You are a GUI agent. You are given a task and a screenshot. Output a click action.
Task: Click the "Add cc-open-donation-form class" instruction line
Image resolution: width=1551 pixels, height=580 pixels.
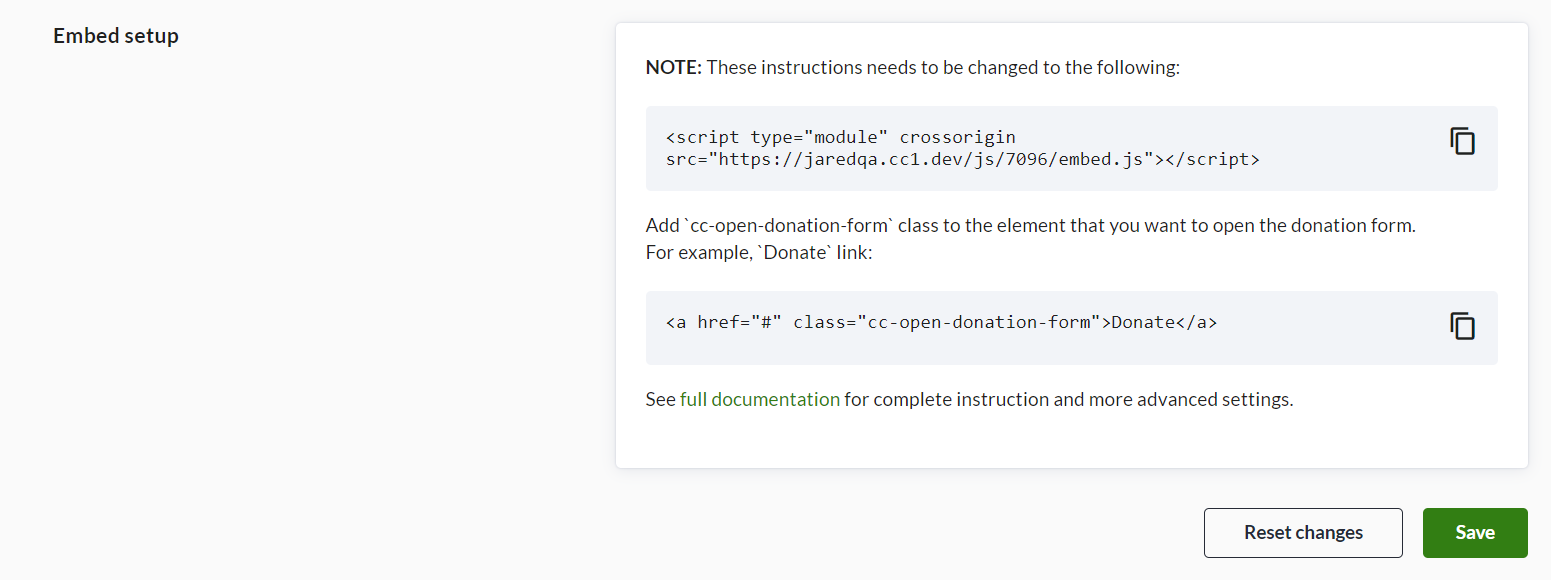[1030, 225]
